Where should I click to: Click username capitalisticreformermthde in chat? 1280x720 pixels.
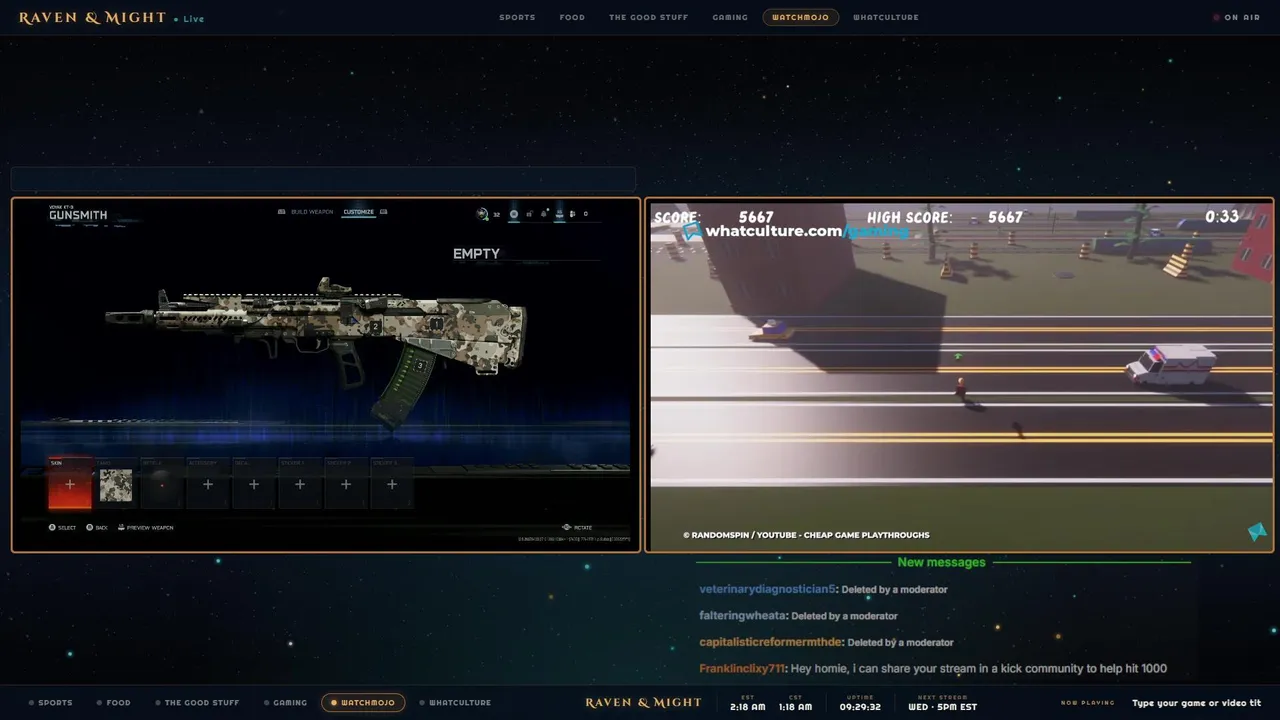click(771, 642)
